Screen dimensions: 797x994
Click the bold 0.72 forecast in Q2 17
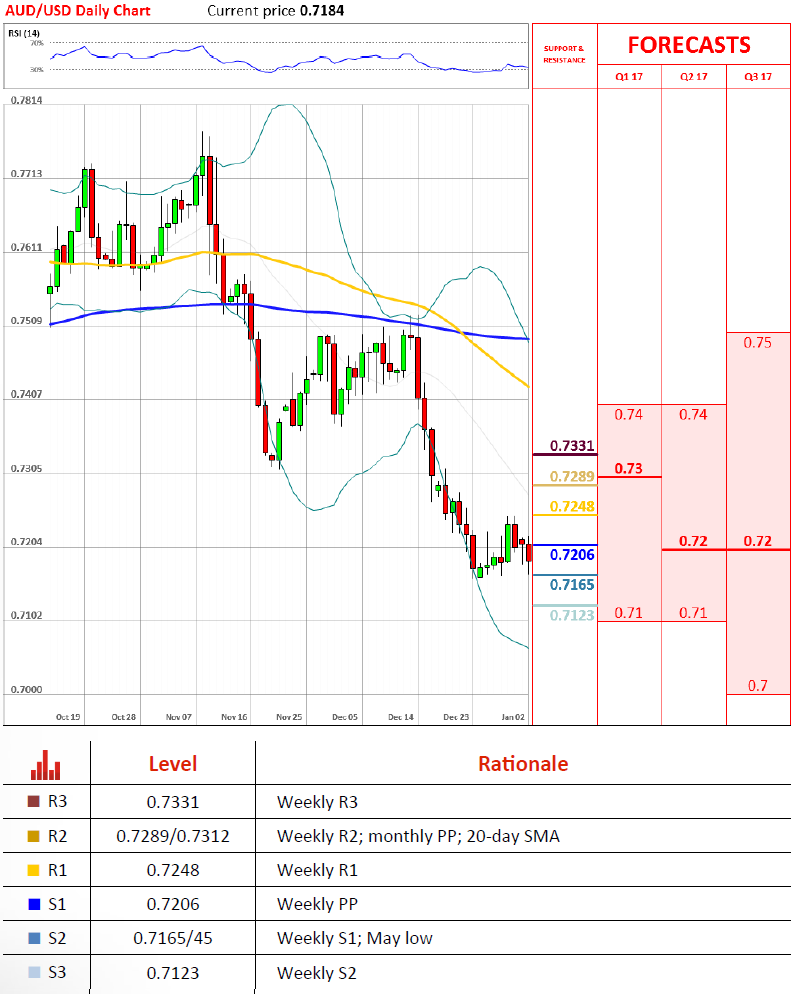tap(693, 541)
